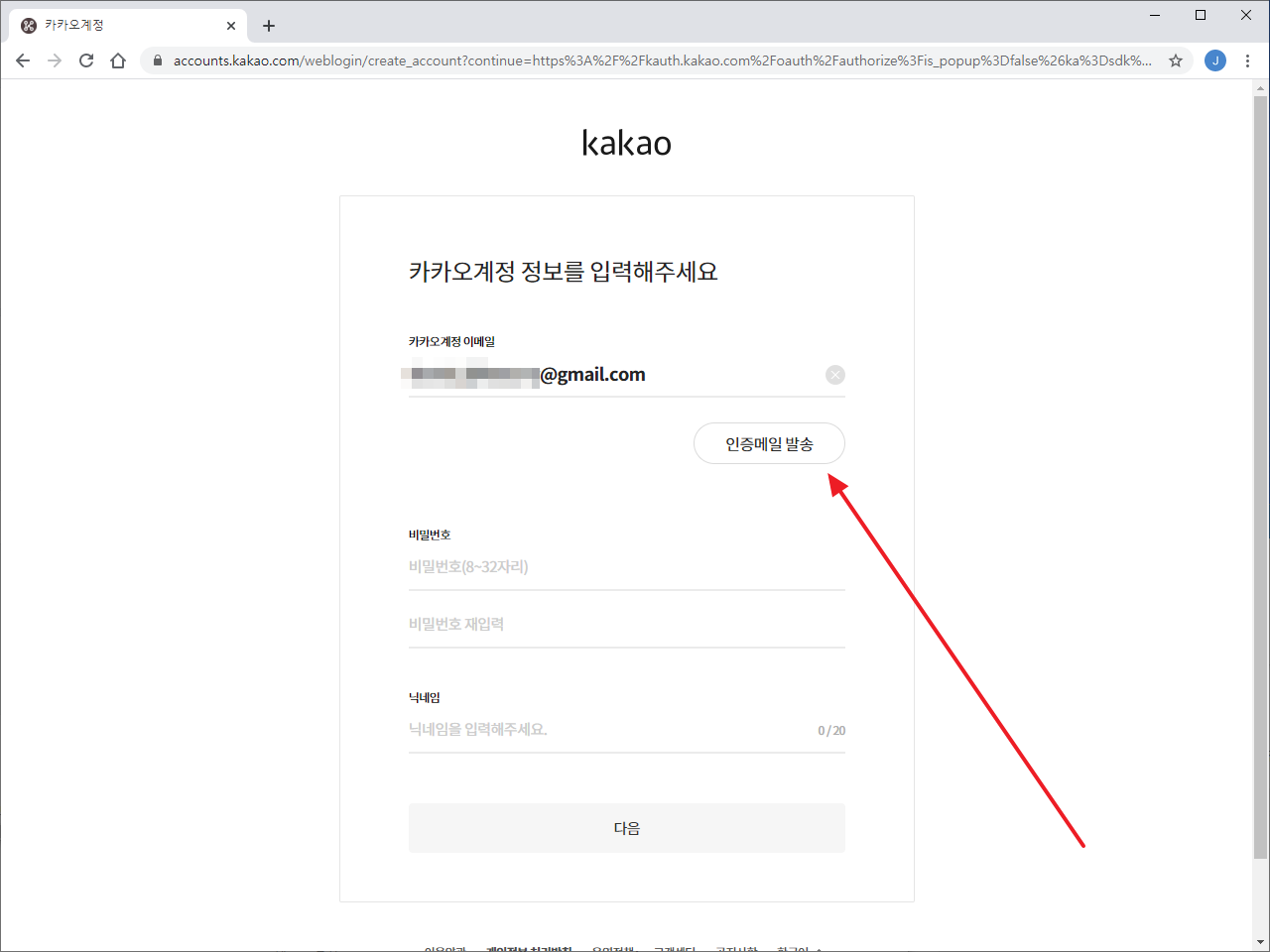1270x952 pixels.
Task: Maximize the Chrome window
Action: click(x=1201, y=15)
